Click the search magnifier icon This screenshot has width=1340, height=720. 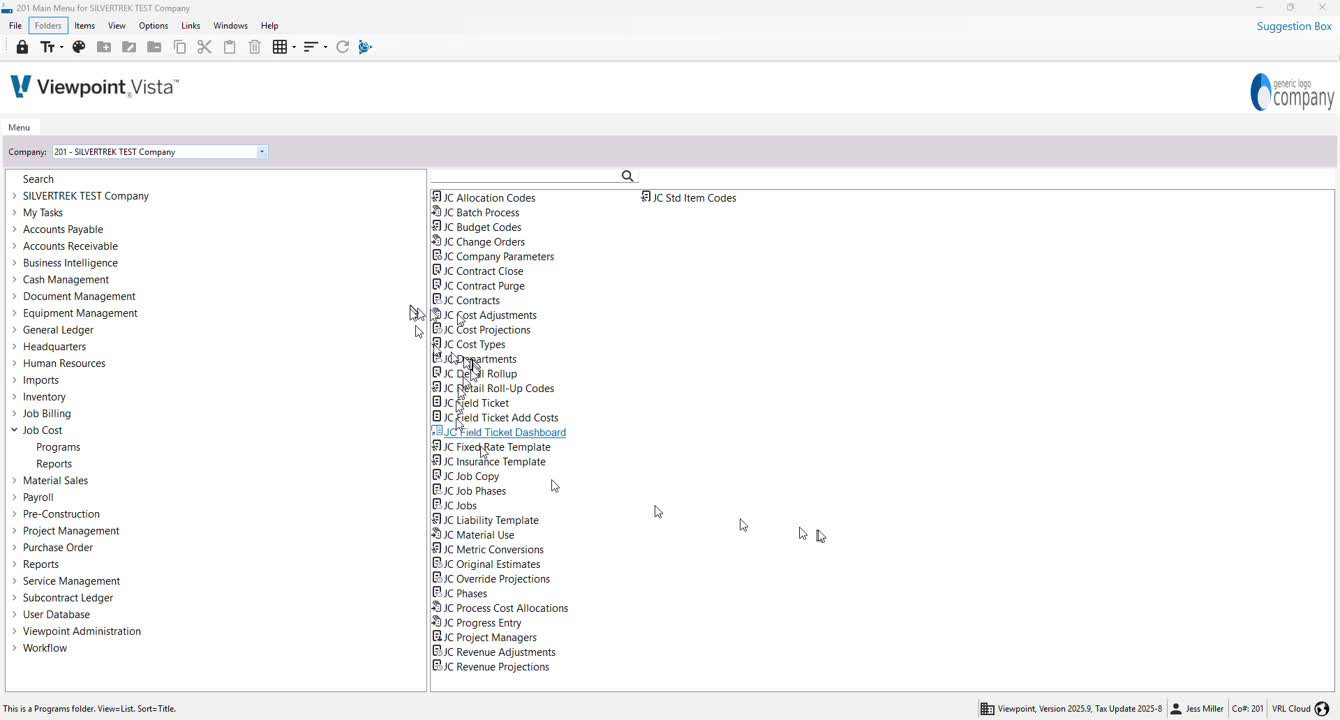(x=628, y=176)
